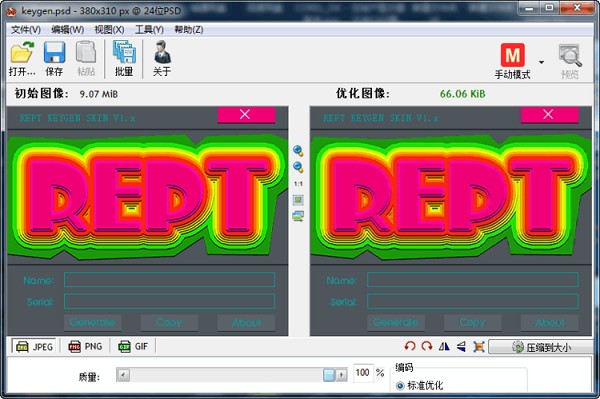This screenshot has height=399, width=600.
Task: Click the 优化图像 label
Action: (x=363, y=93)
